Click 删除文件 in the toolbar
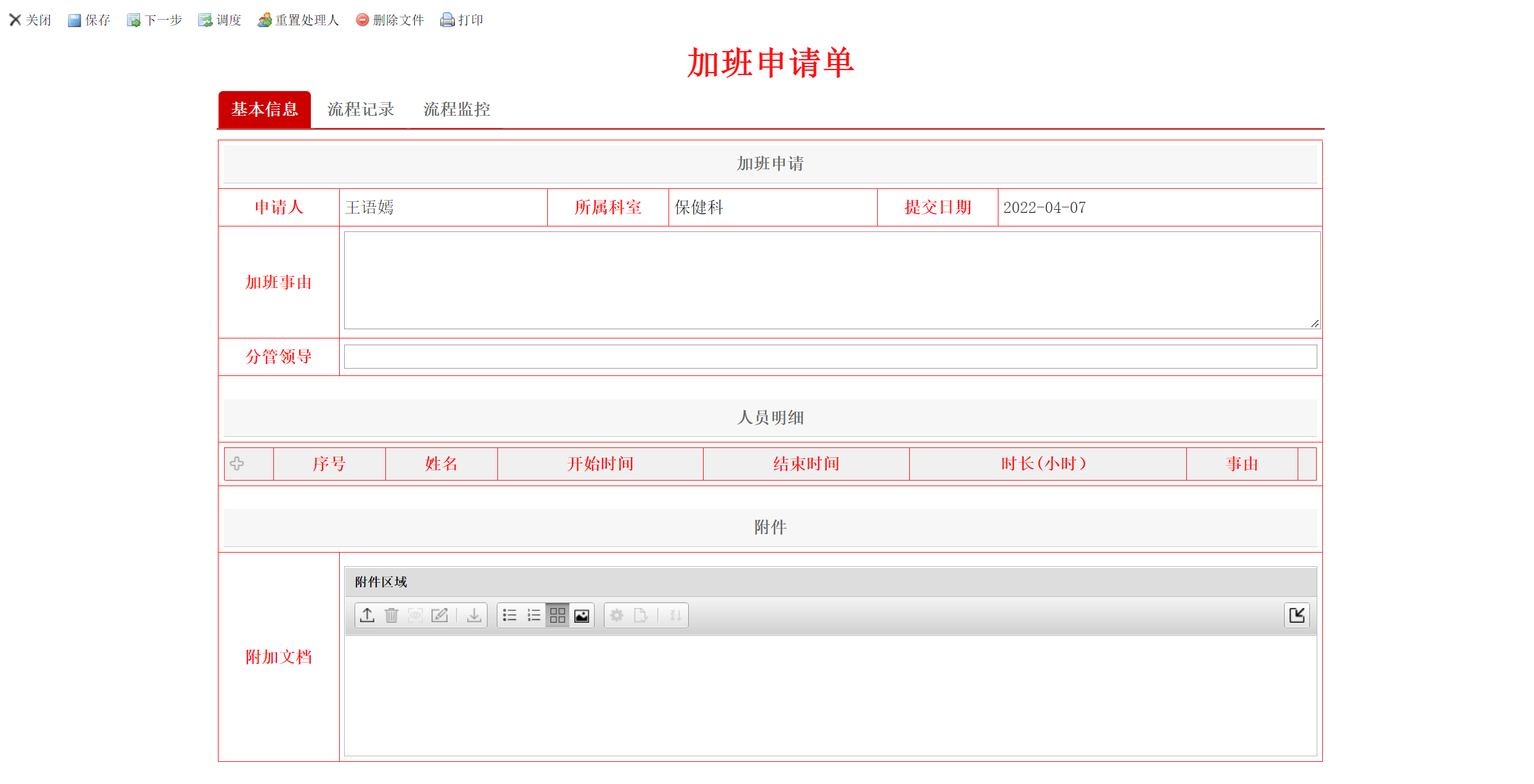This screenshot has width=1534, height=784. 390,20
